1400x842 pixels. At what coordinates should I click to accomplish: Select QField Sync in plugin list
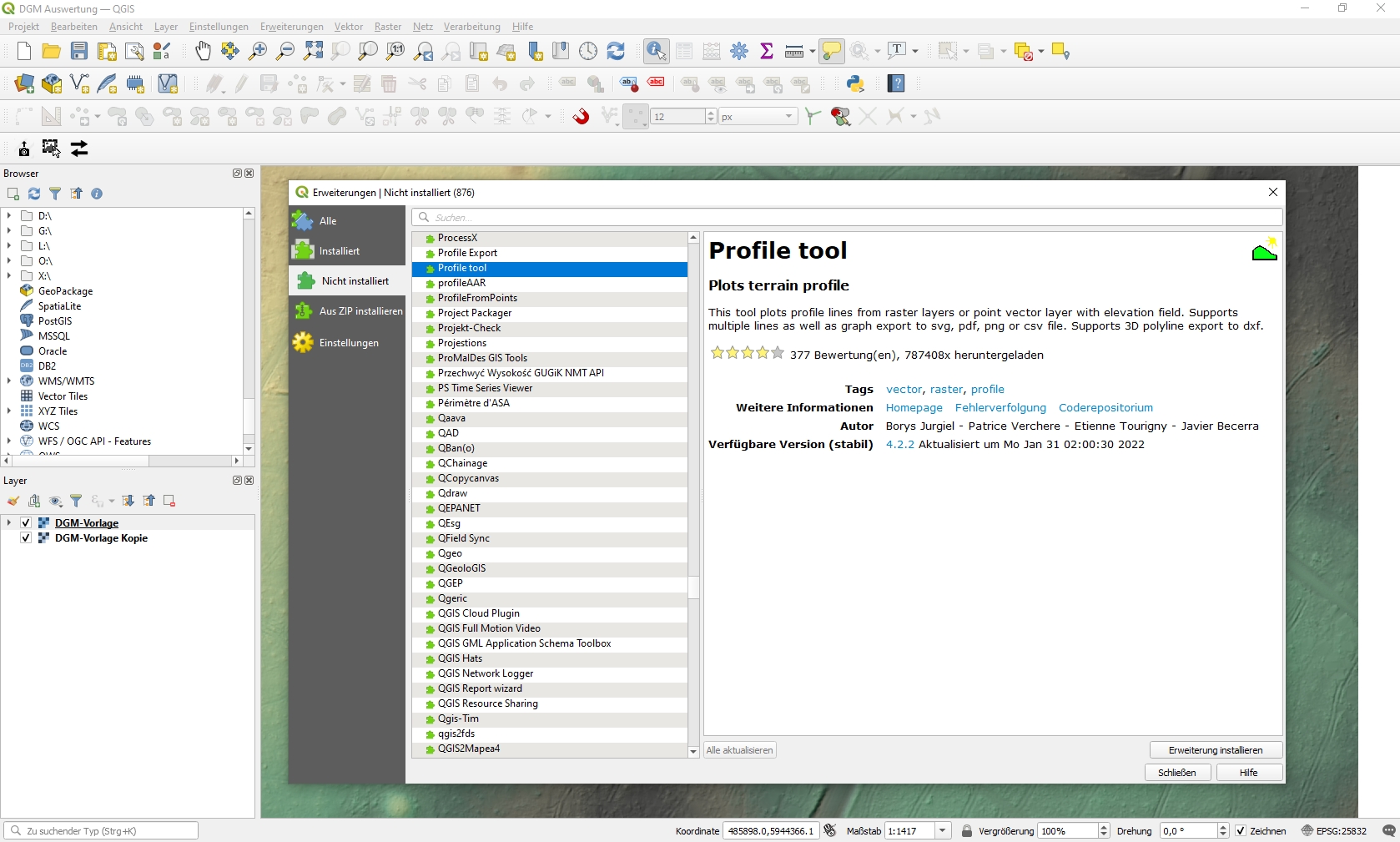[550, 538]
